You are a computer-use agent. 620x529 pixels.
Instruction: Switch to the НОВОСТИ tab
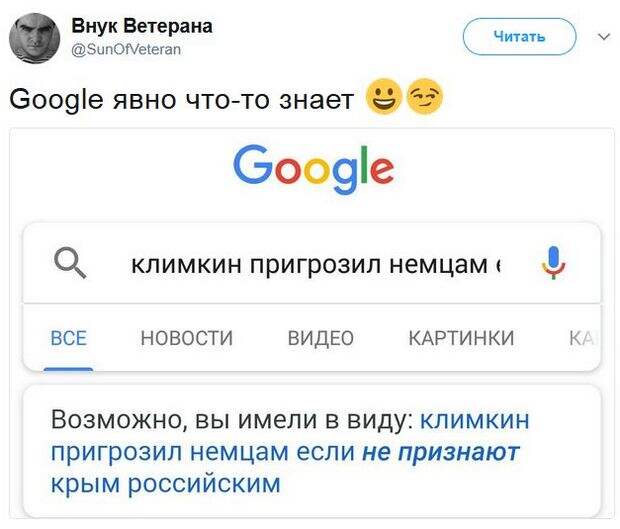187,338
